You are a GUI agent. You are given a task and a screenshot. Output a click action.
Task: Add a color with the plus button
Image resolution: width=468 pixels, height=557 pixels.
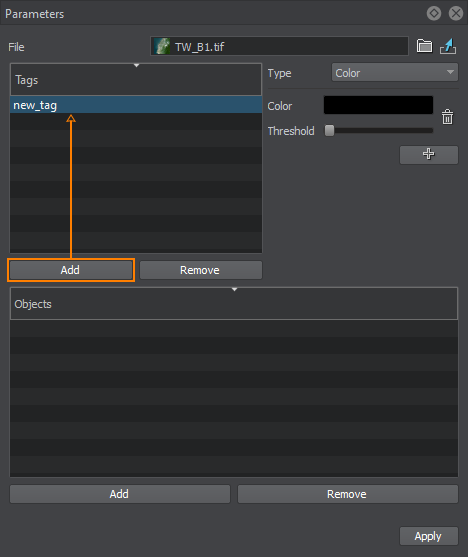(x=429, y=155)
